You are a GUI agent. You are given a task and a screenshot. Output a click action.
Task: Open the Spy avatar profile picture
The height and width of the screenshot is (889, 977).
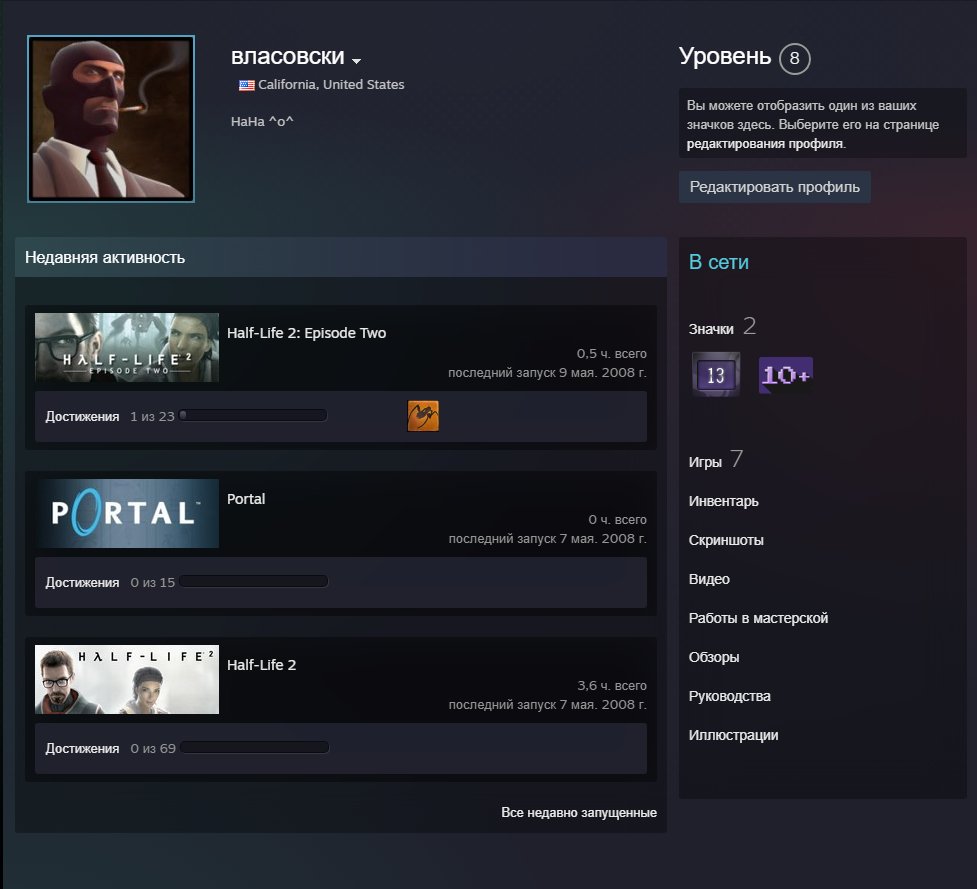tap(111, 118)
